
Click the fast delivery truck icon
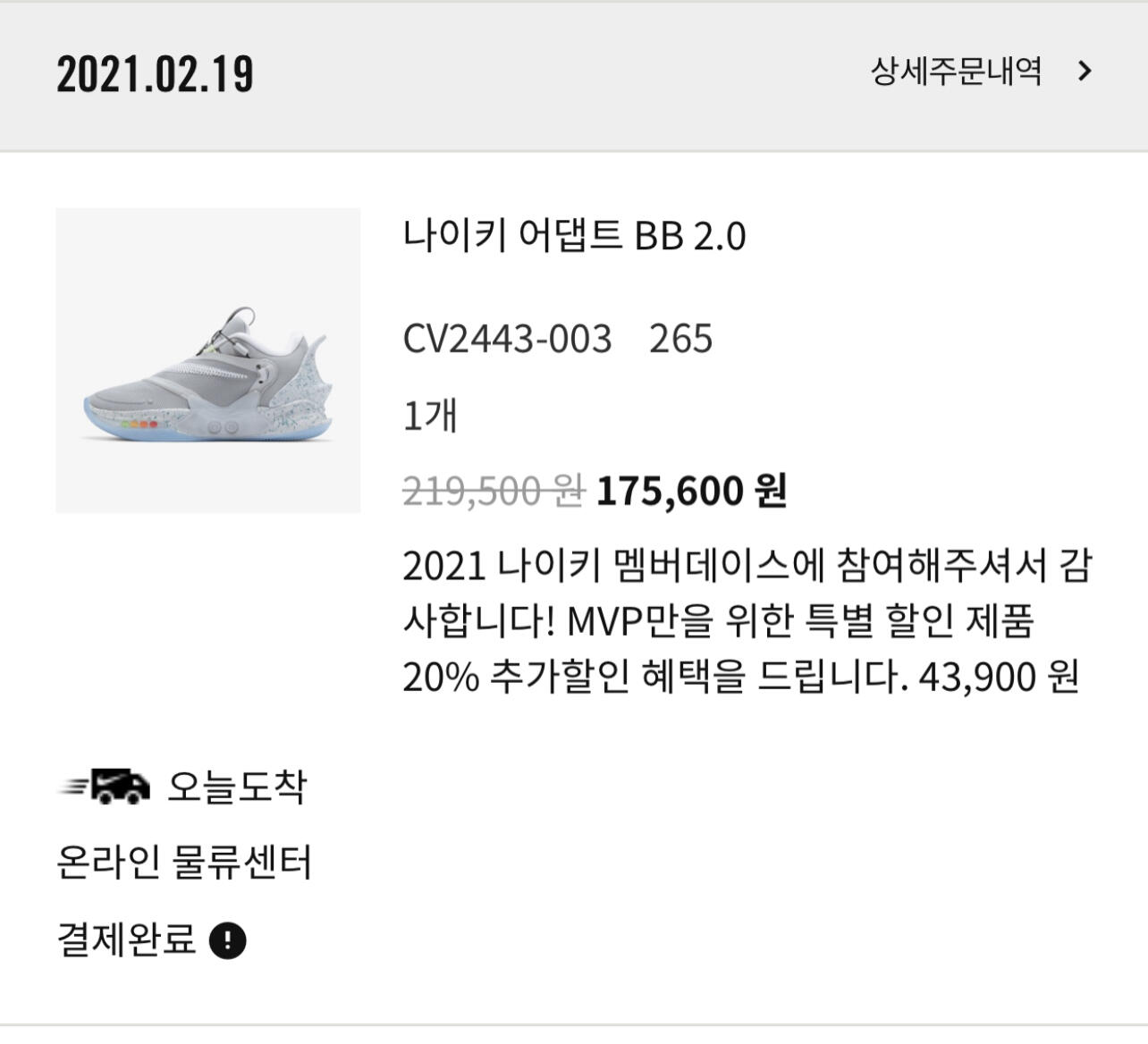tap(106, 786)
